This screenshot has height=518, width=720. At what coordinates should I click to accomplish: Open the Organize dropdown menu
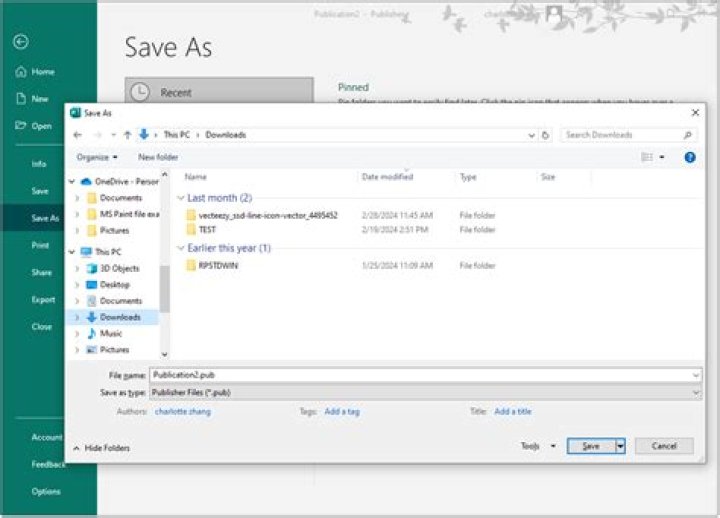coord(97,157)
